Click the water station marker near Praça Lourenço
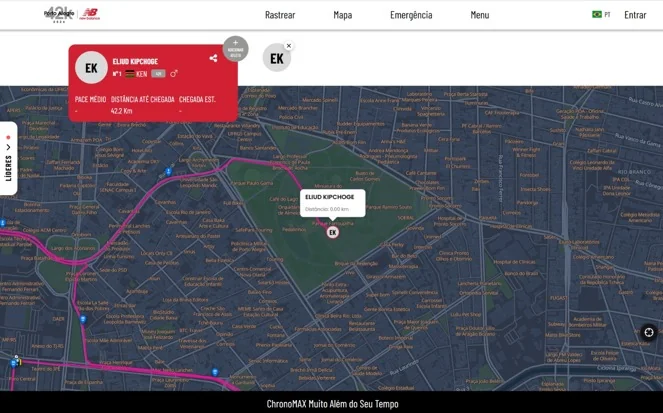 (215, 372)
